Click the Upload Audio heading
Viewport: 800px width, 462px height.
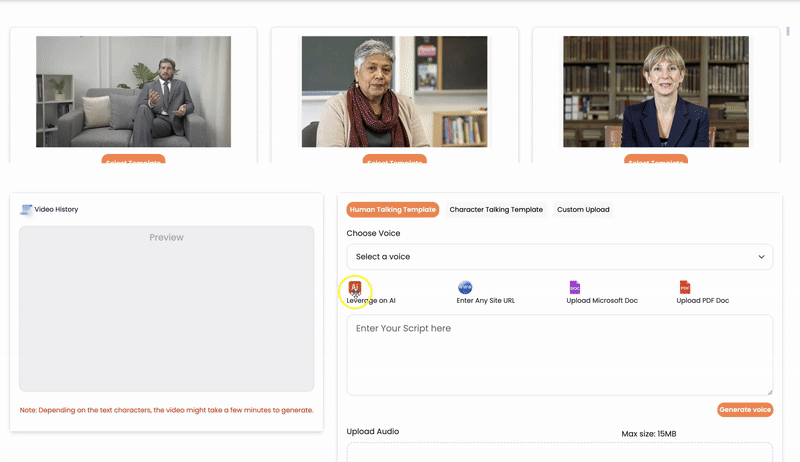(x=372, y=431)
